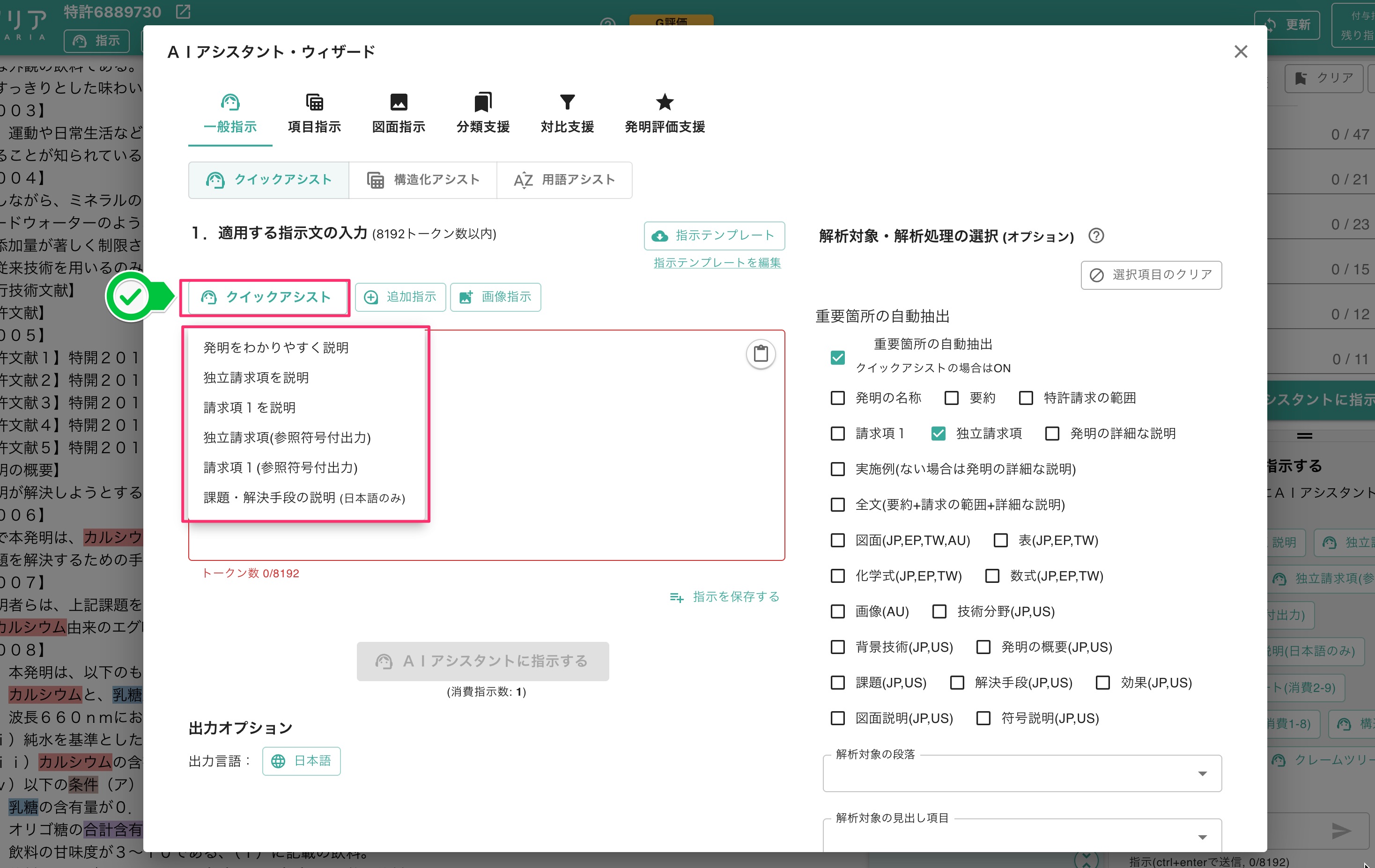The height and width of the screenshot is (868, 1375).
Task: Select 構造化アシスト sub-tab
Action: [x=422, y=180]
